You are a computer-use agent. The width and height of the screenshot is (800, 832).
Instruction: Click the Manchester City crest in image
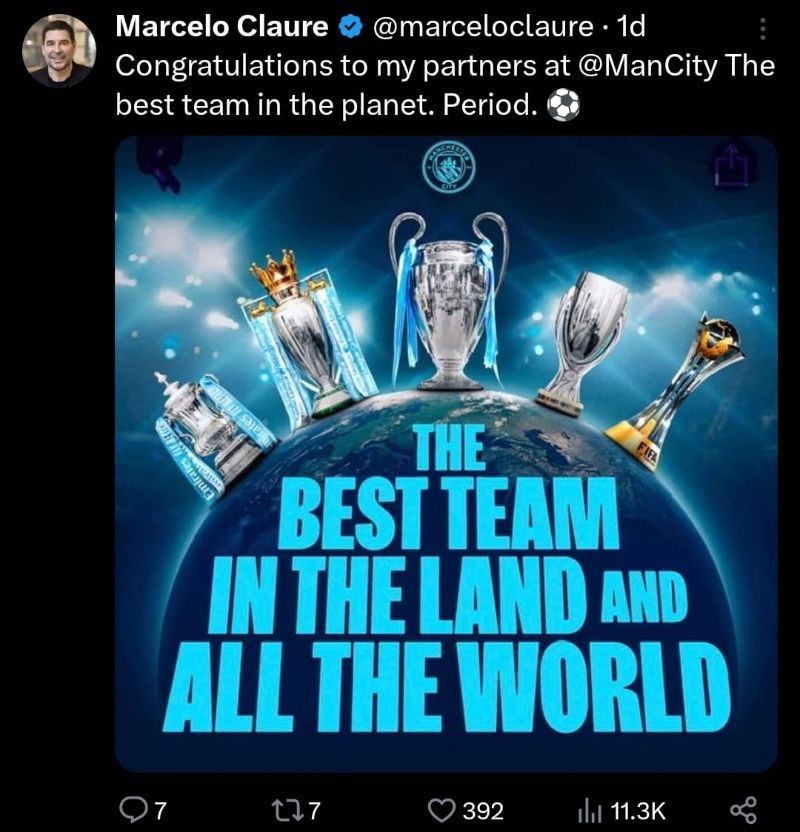449,167
